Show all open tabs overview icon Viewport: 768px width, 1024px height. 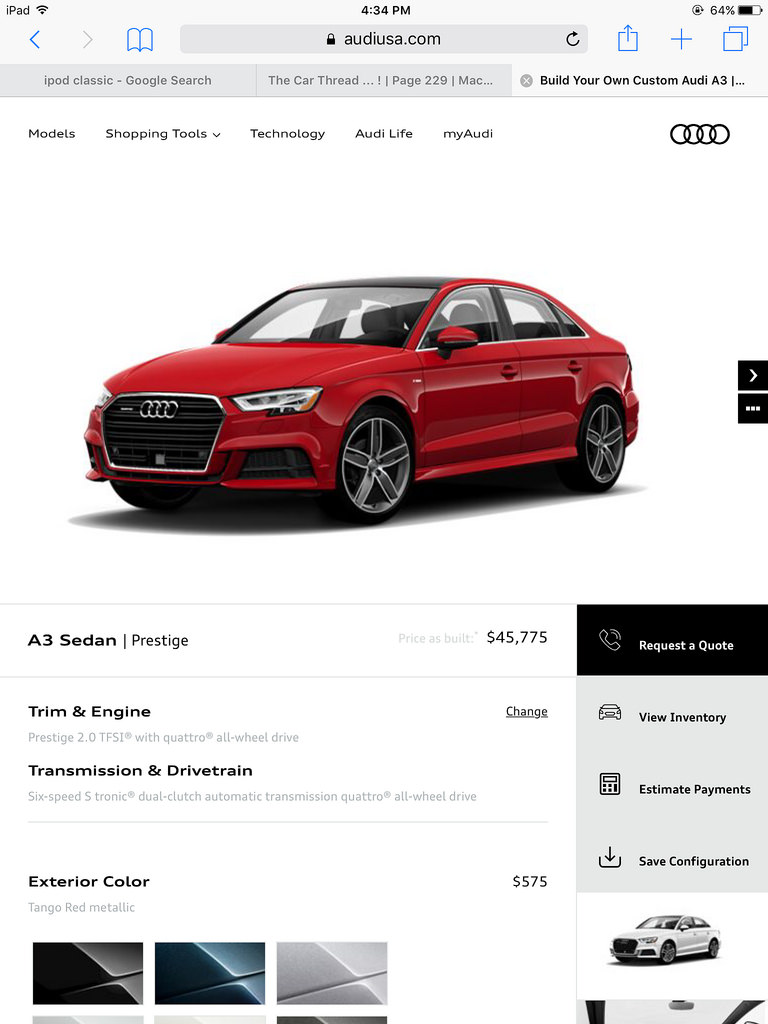click(735, 39)
